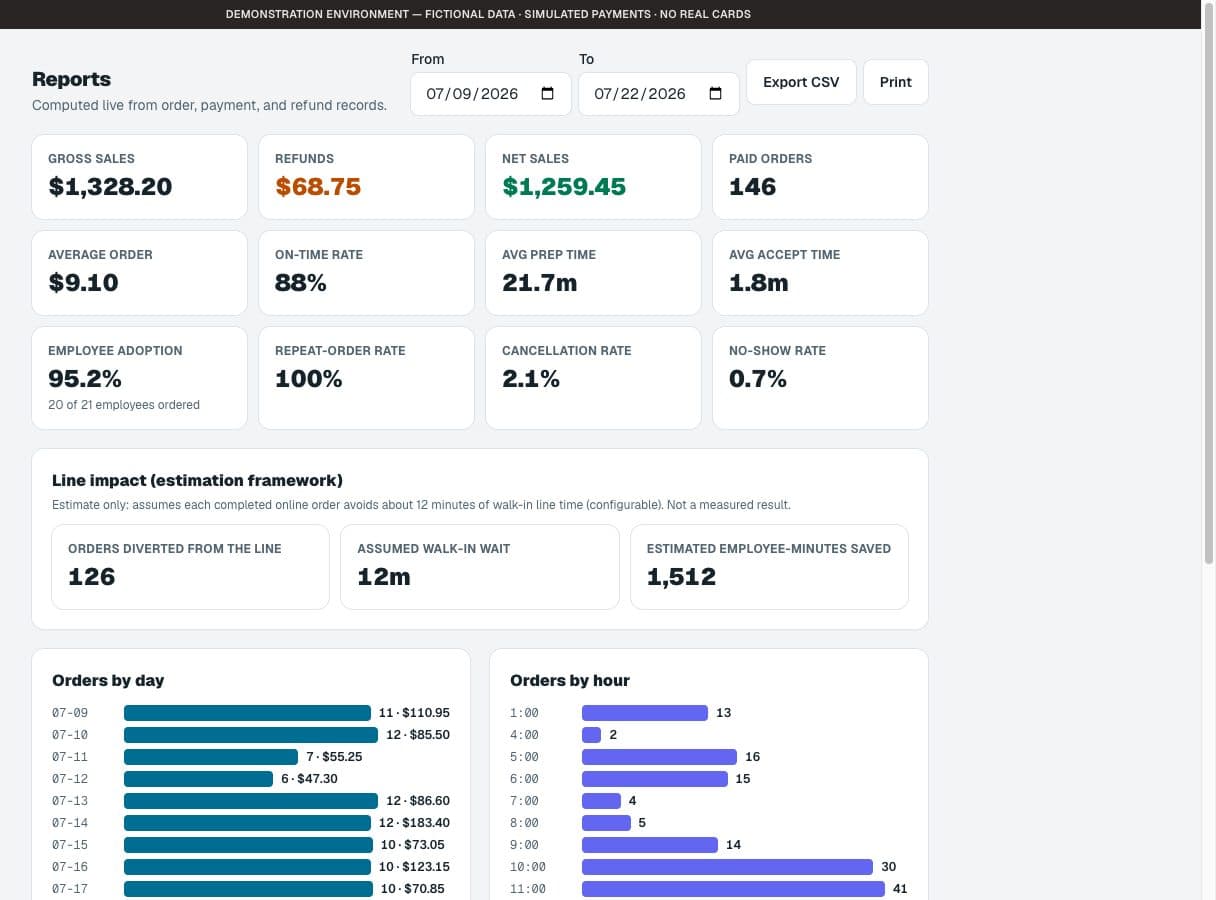Select the Avg Accept Time value 1.8m
This screenshot has width=1216, height=900.
[759, 283]
